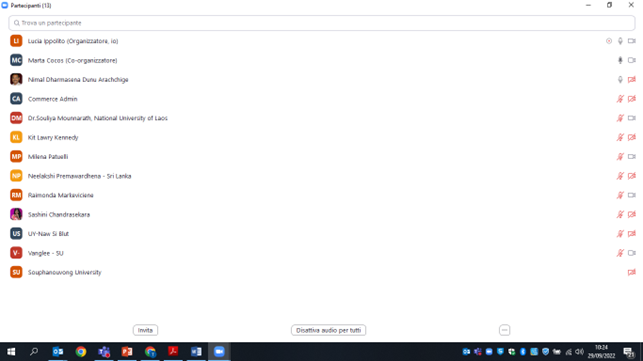Open PowerPoint from the taskbar
The image size is (643, 361).
127,352
